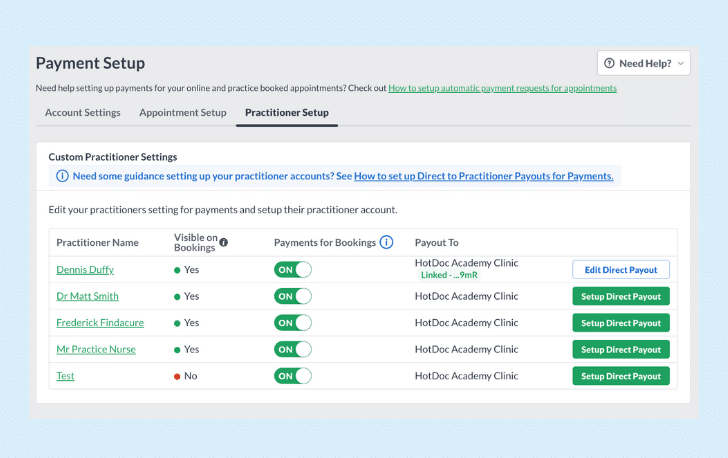
Task: Expand the Need Help dropdown chevron
Action: [681, 64]
